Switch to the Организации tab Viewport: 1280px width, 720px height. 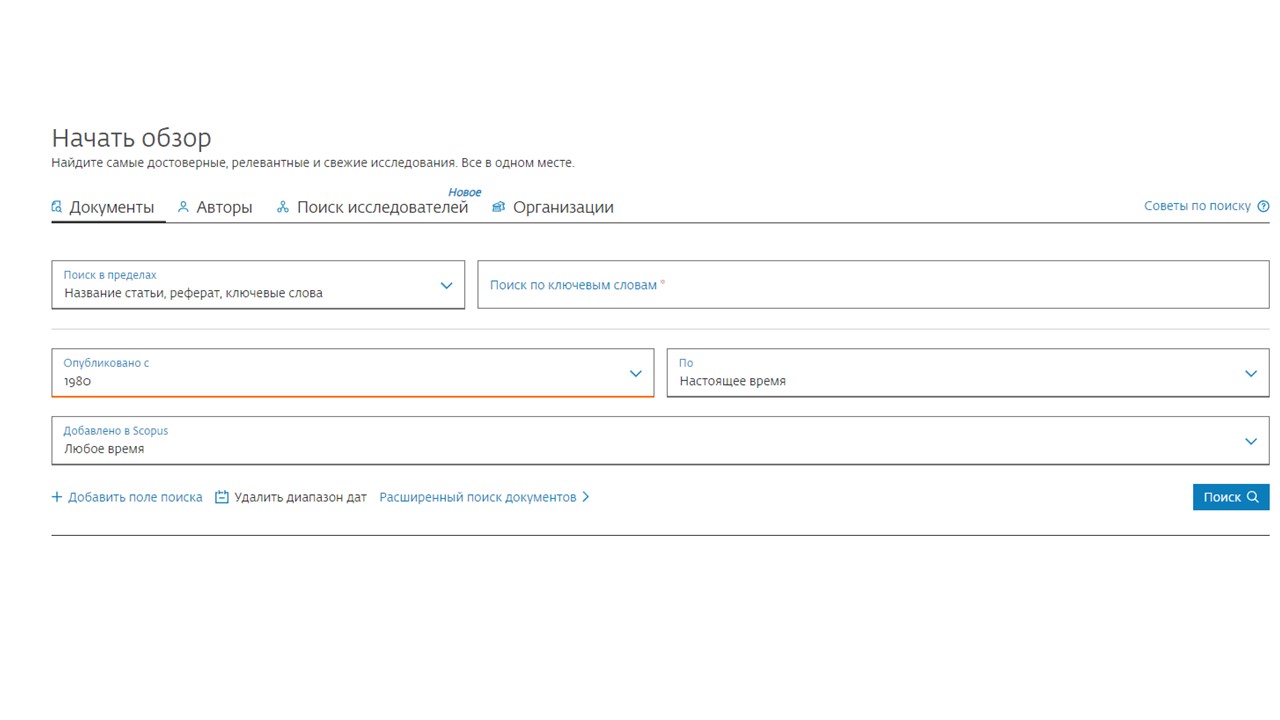pos(563,207)
